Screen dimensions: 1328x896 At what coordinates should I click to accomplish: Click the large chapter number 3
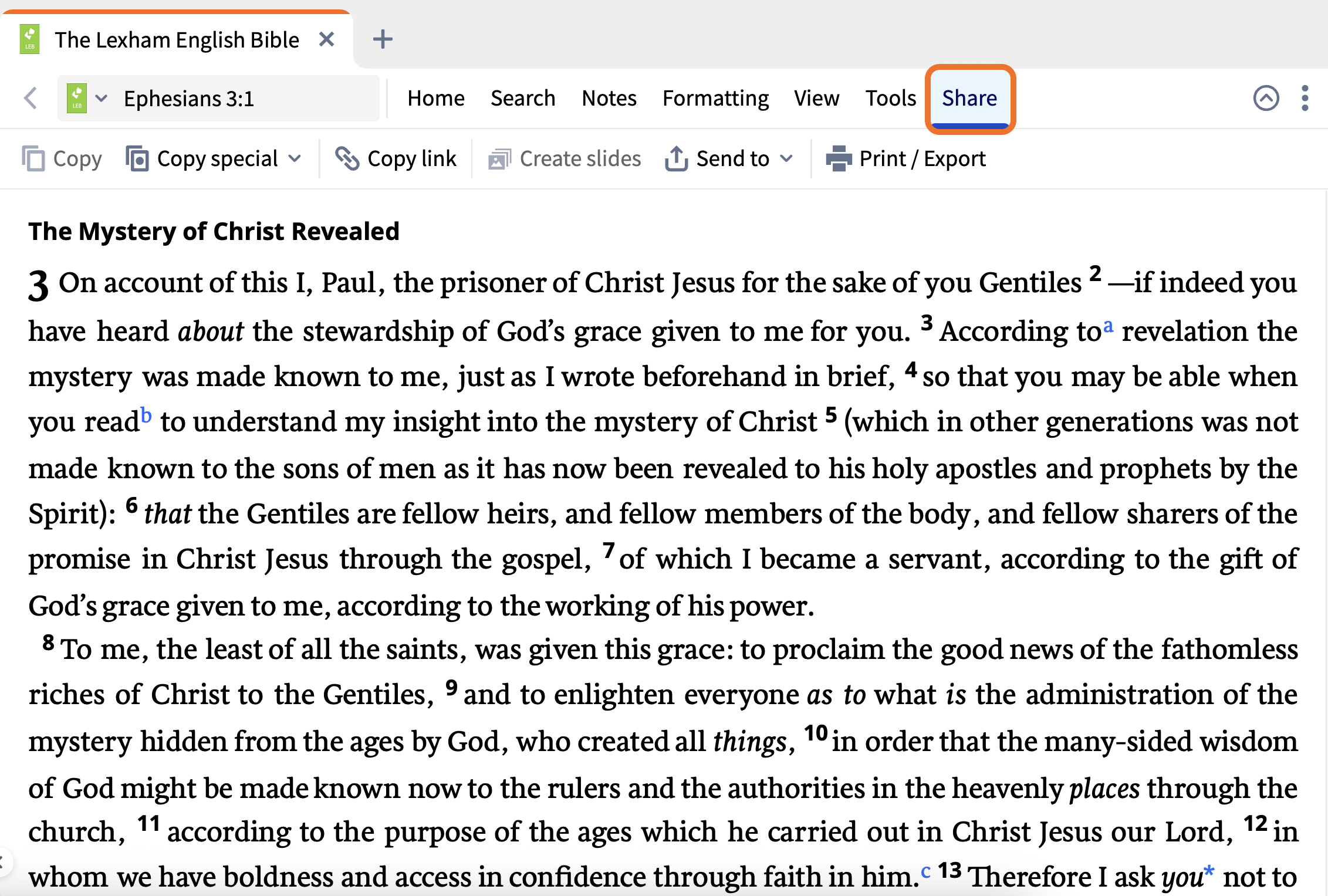(x=38, y=286)
